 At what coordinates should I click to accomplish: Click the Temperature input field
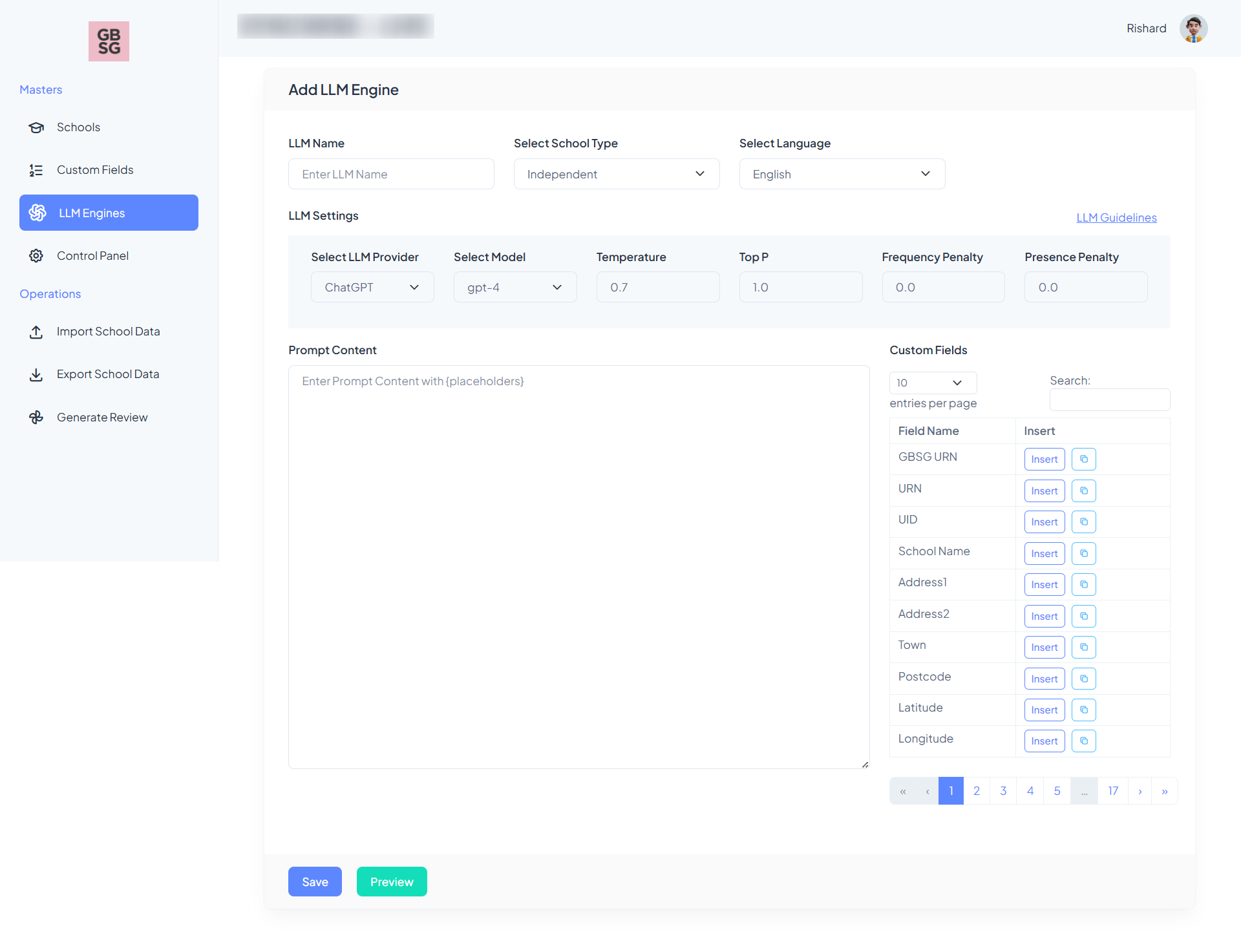point(658,287)
